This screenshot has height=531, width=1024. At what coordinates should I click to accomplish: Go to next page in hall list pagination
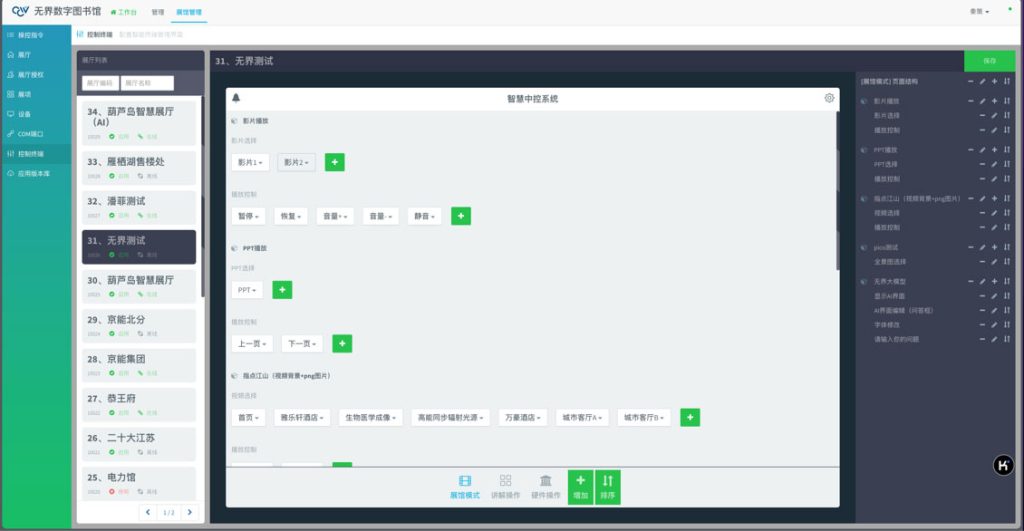tap(189, 512)
